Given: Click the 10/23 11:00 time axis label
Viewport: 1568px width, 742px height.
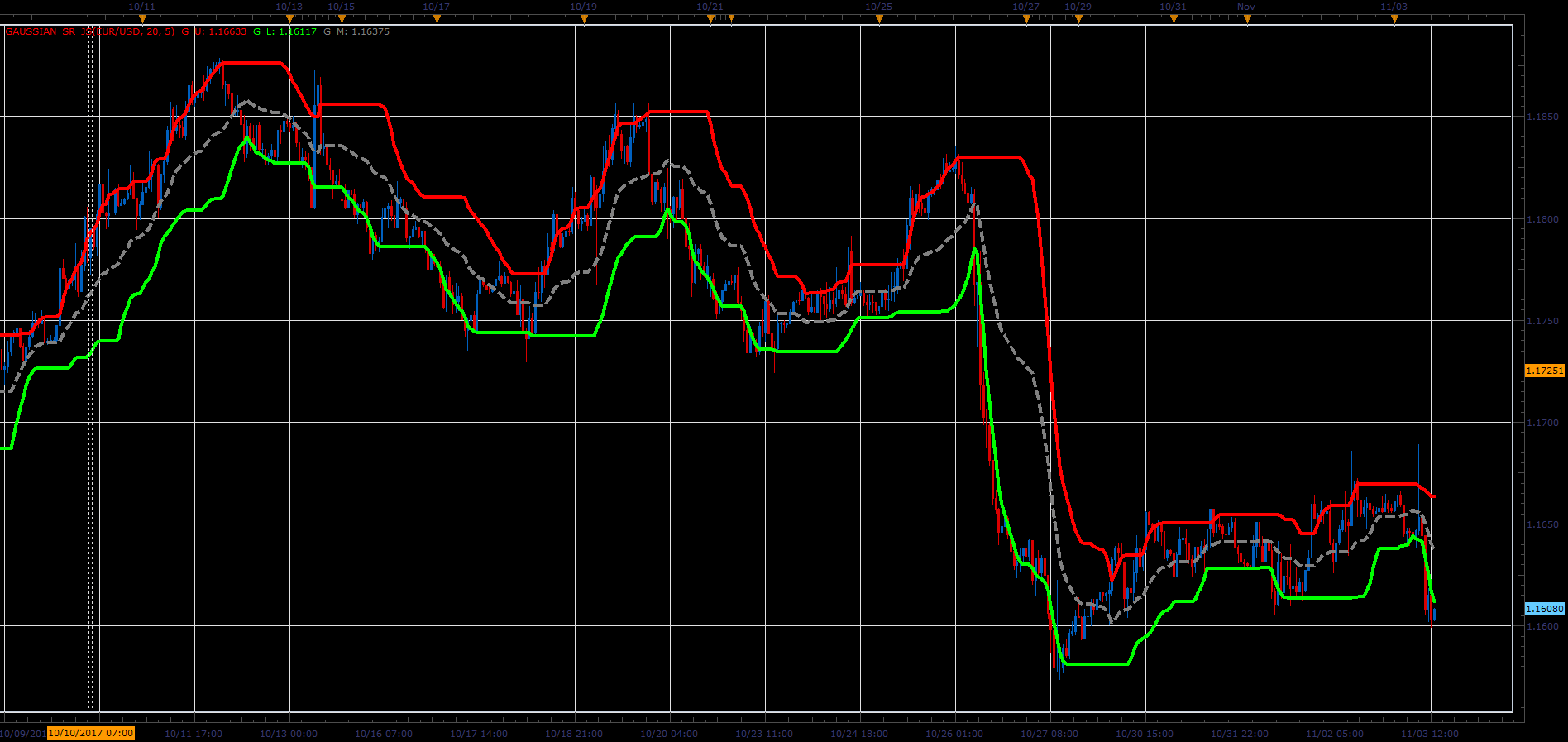Looking at the screenshot, I should click(x=764, y=734).
